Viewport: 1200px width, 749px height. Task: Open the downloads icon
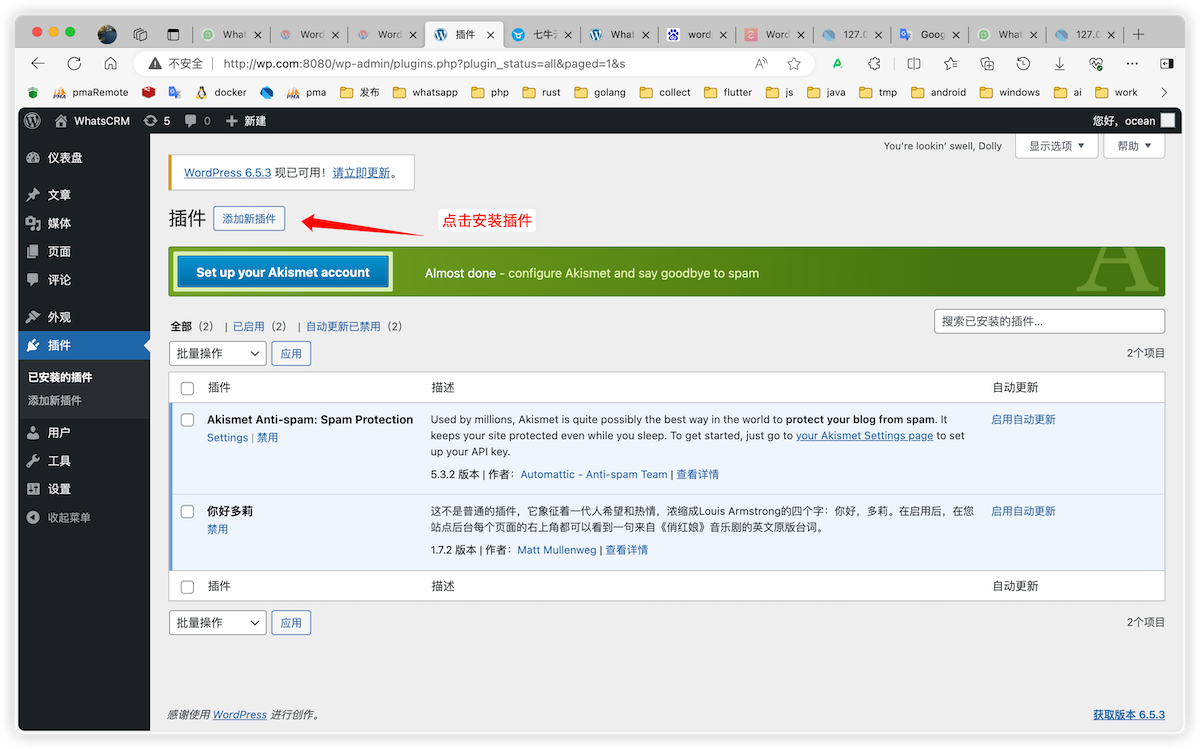point(1060,63)
